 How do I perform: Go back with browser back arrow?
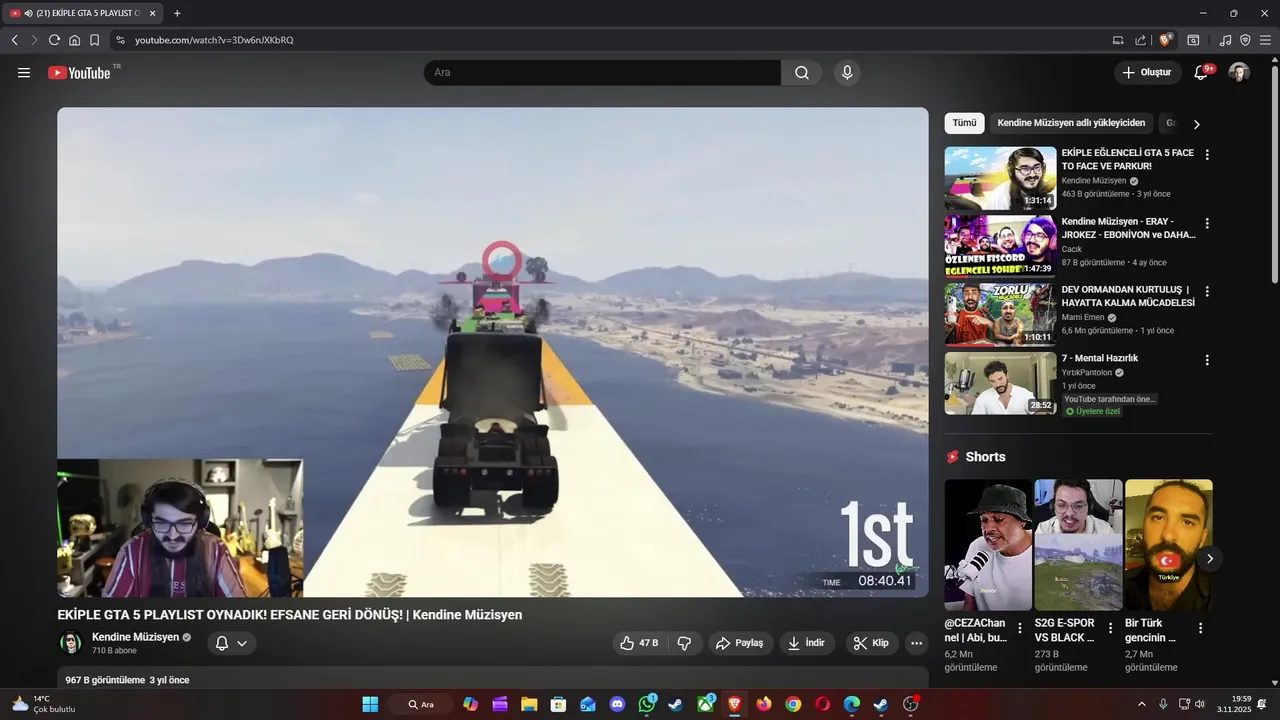tap(14, 40)
